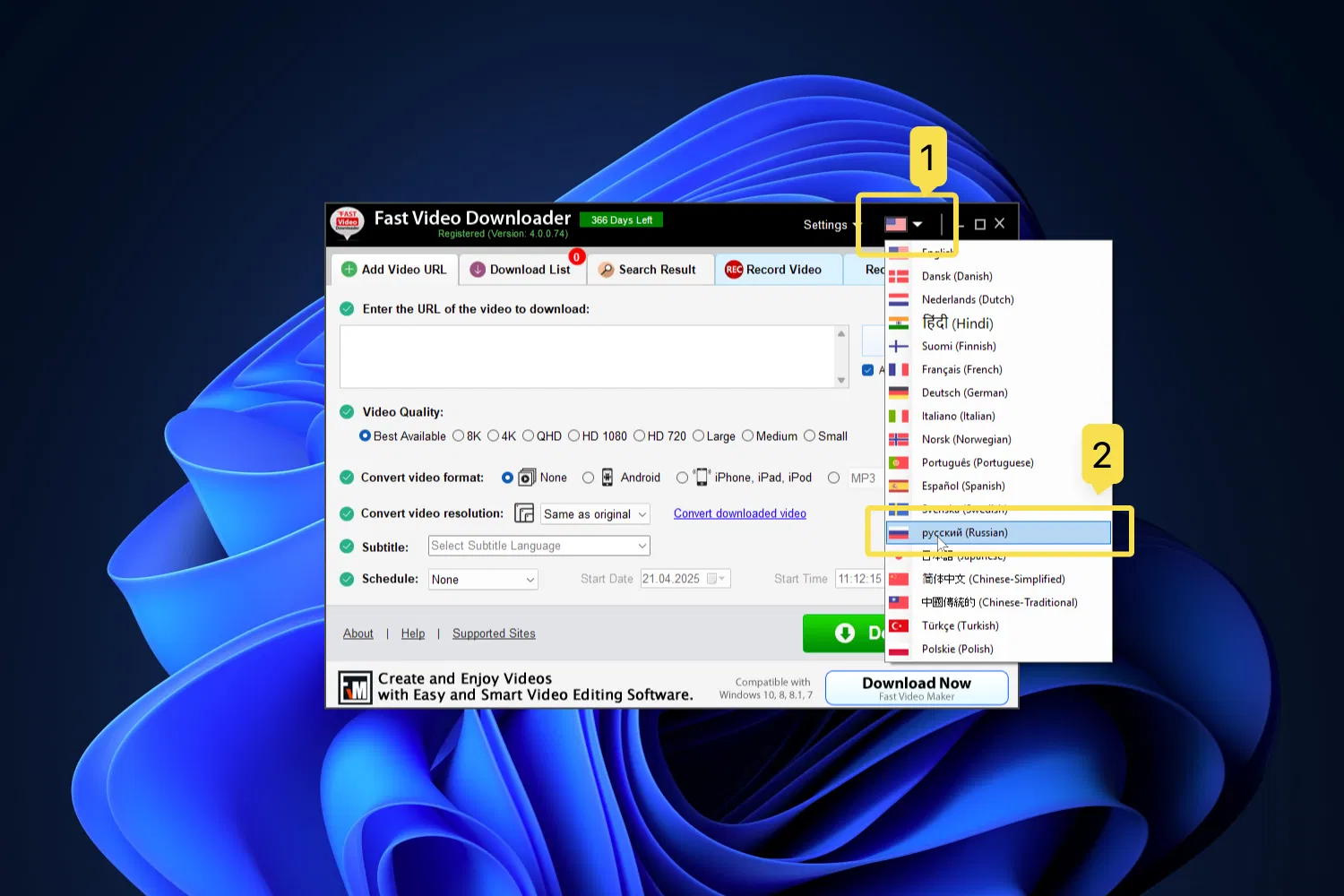
Task: Go to the Search Result tab
Action: (650, 270)
